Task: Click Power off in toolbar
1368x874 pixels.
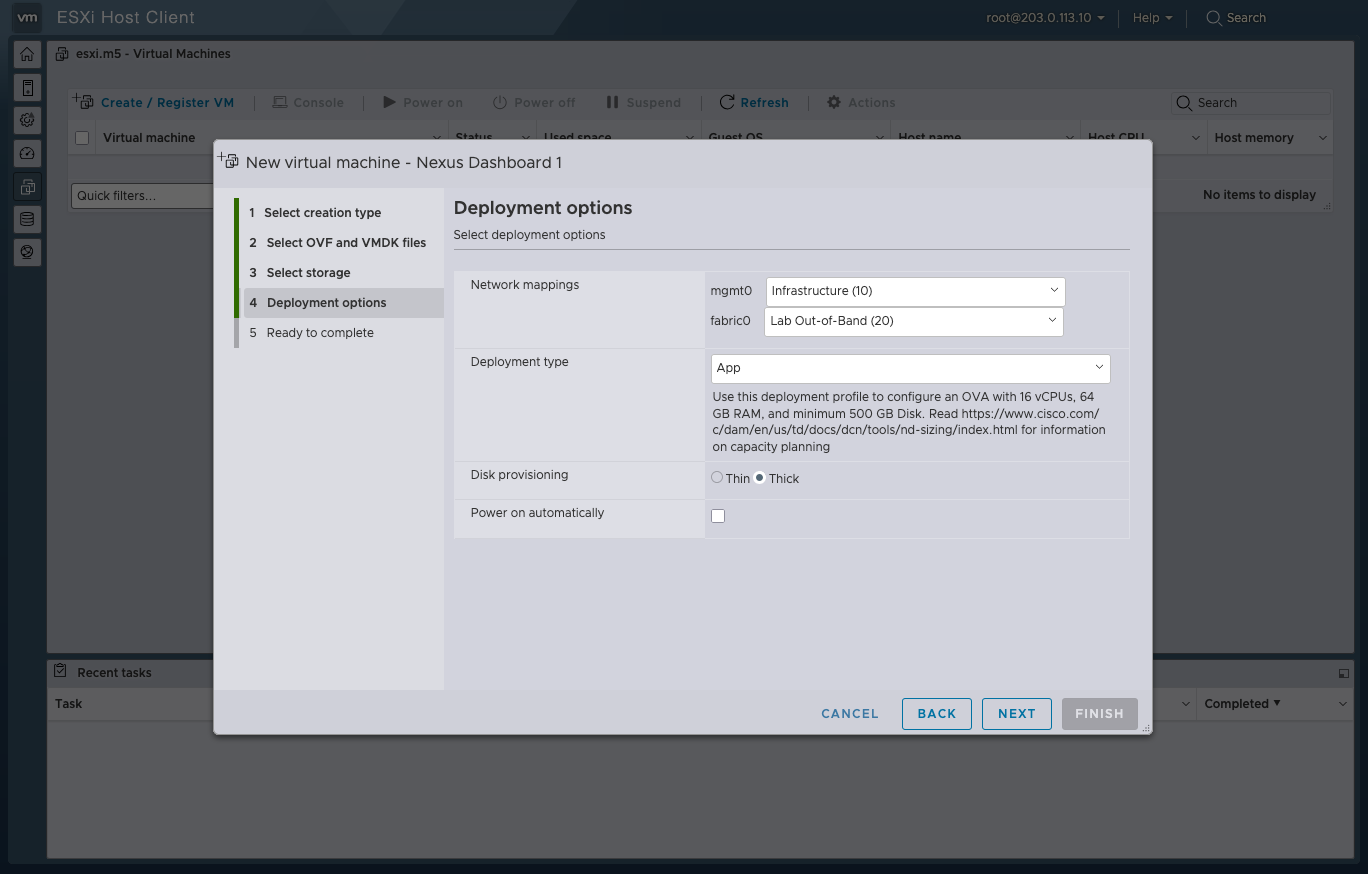Action: tap(534, 102)
